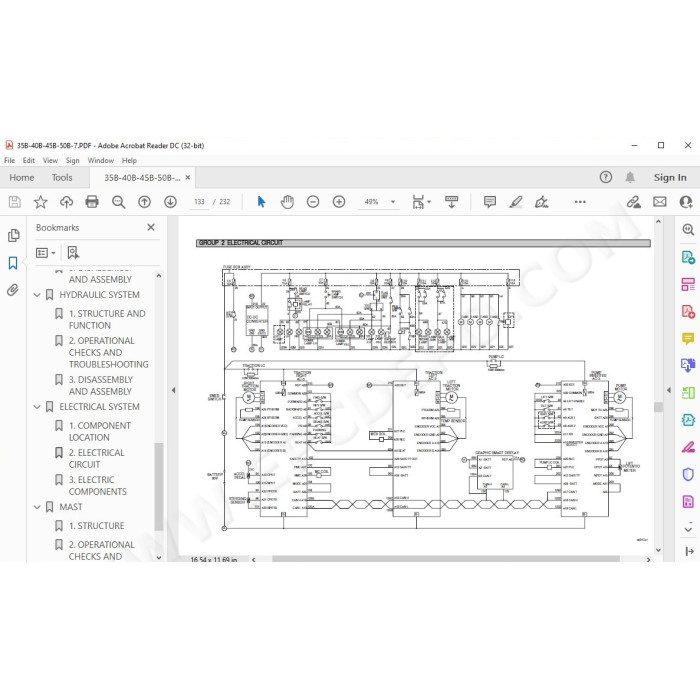Open the Find text magnifier
Viewport: 700px width, 700px height.
click(118, 202)
